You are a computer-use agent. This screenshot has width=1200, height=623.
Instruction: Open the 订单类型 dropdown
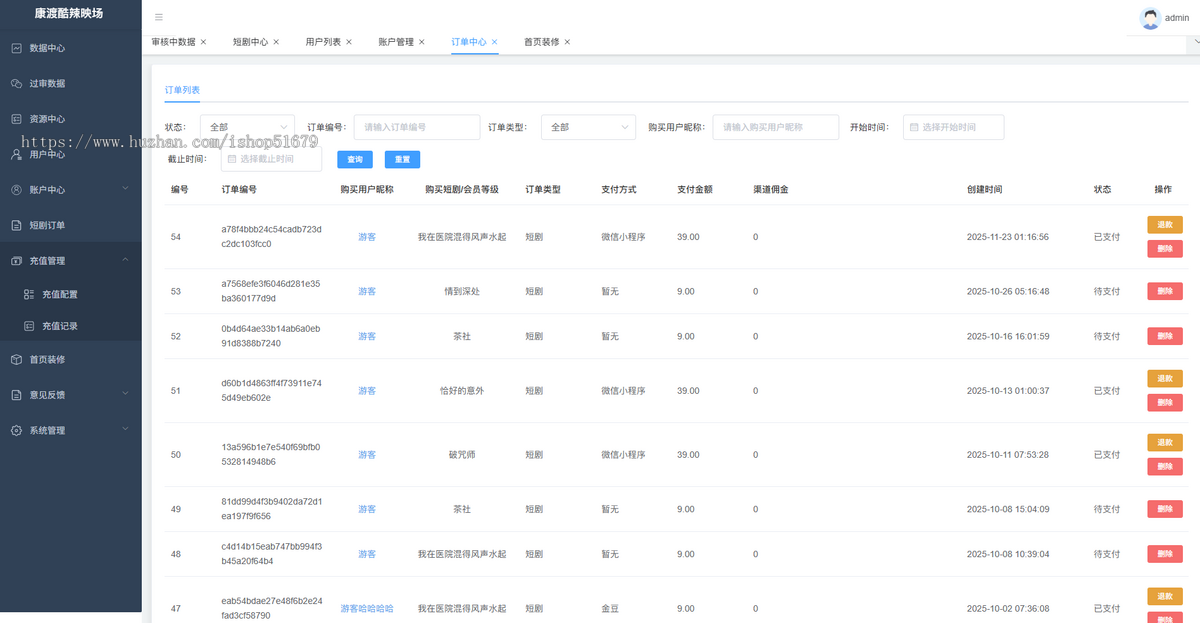tap(588, 127)
